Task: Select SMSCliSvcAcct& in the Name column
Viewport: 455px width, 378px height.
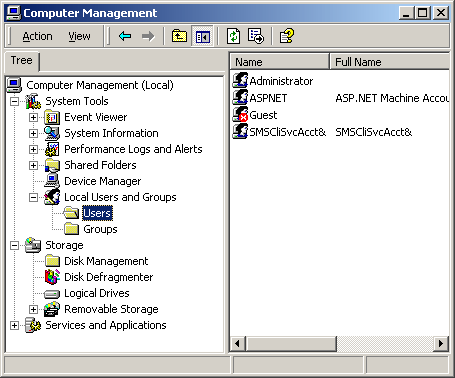Action: coord(288,132)
